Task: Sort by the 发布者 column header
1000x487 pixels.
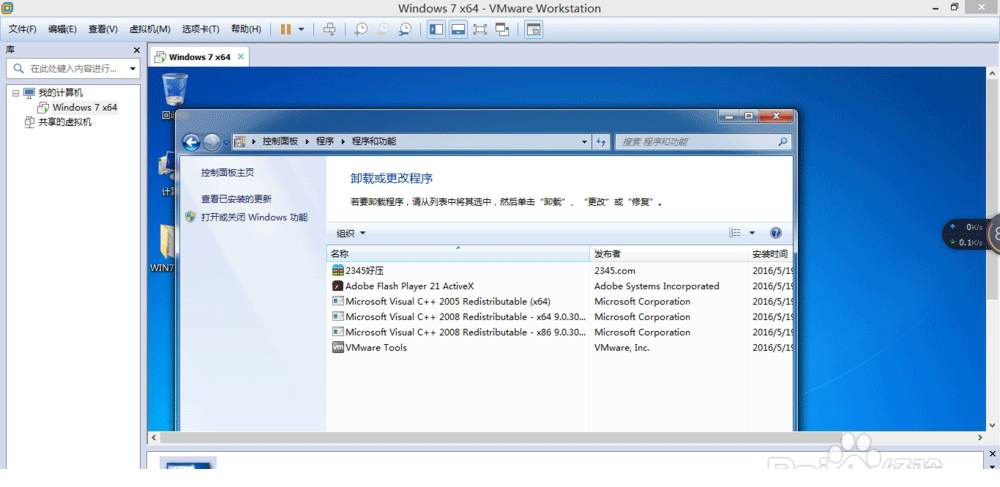Action: (x=668, y=254)
